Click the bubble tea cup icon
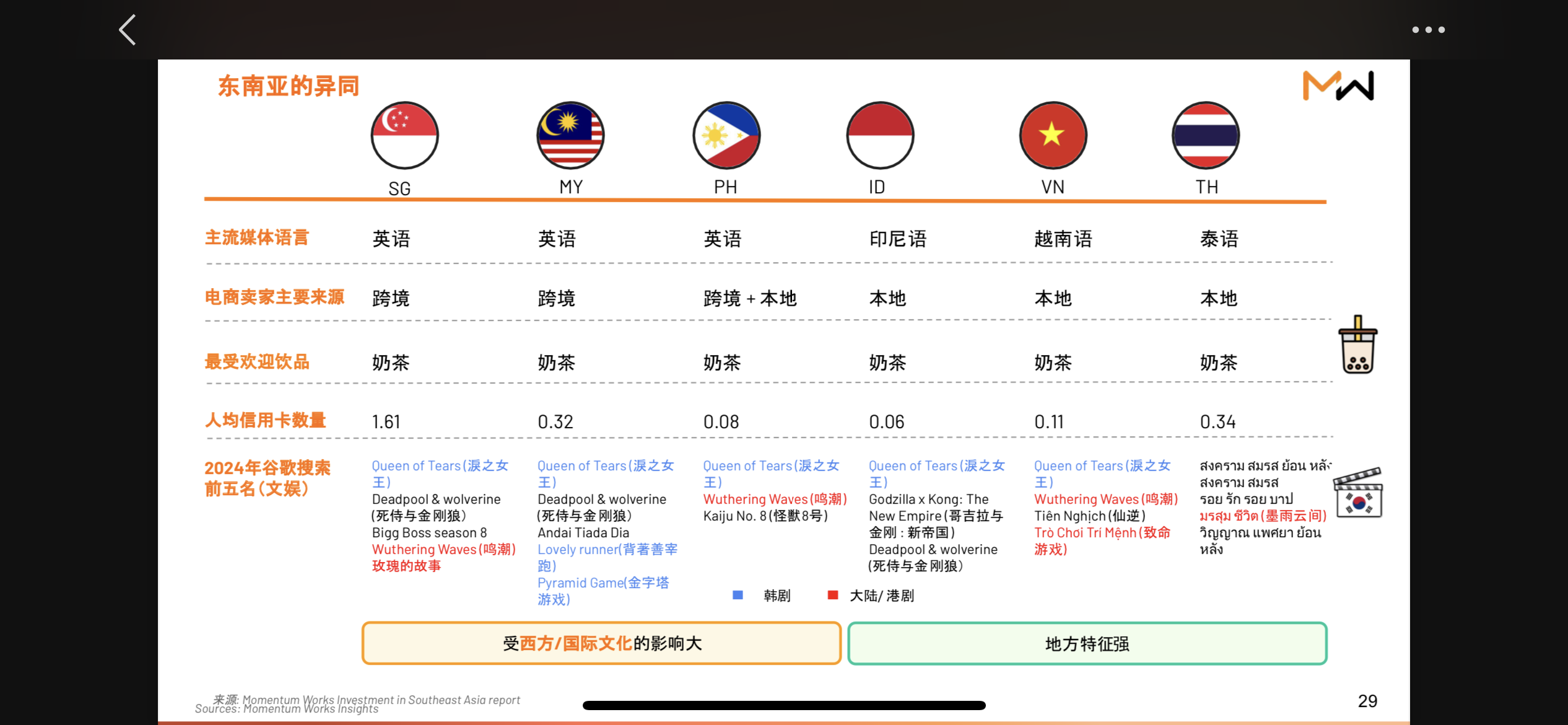1568x725 pixels. coord(1357,345)
